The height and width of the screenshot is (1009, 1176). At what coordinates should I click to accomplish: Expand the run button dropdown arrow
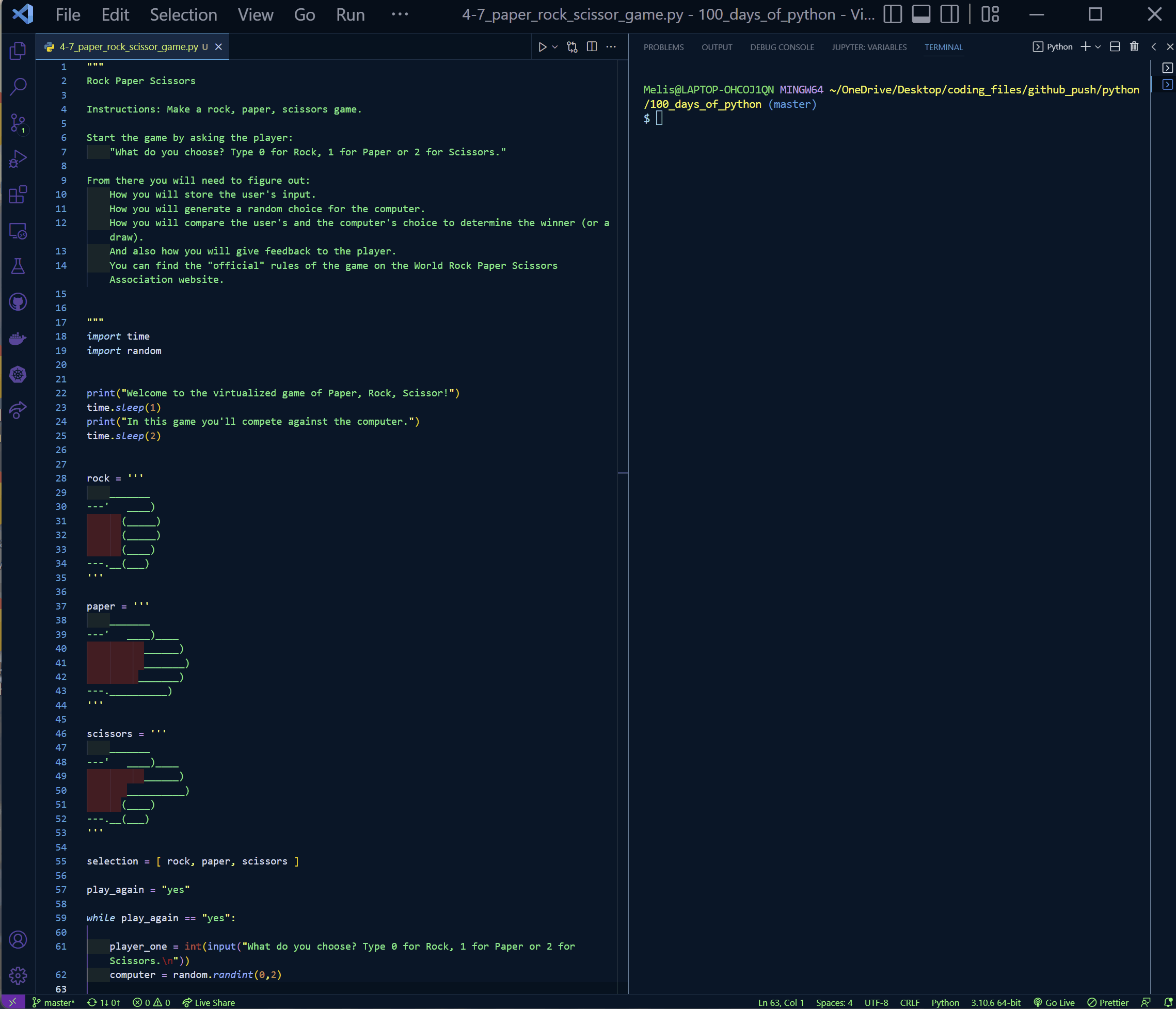555,47
